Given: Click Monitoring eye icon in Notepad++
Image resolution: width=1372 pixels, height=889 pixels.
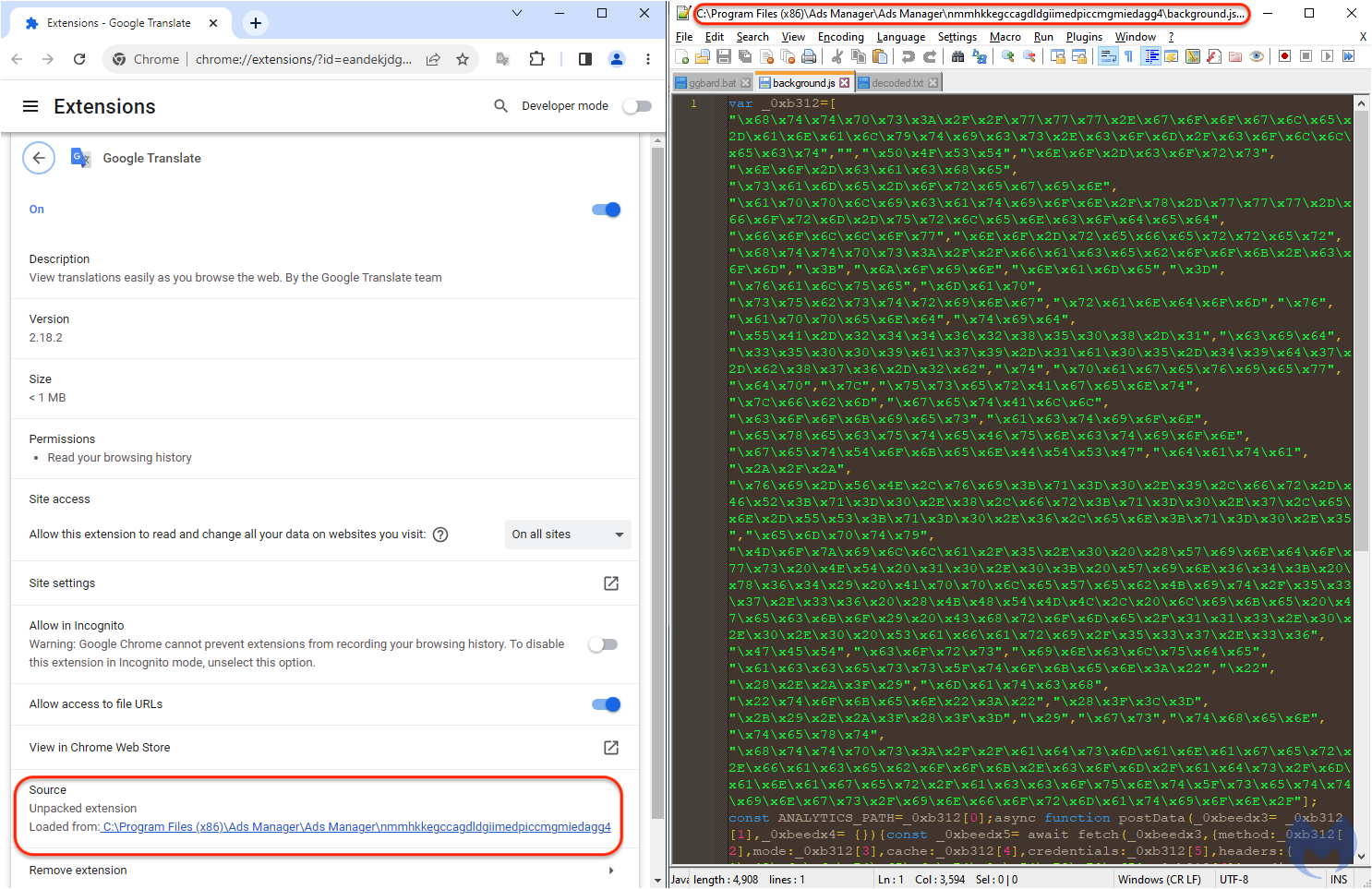Looking at the screenshot, I should [x=1257, y=56].
